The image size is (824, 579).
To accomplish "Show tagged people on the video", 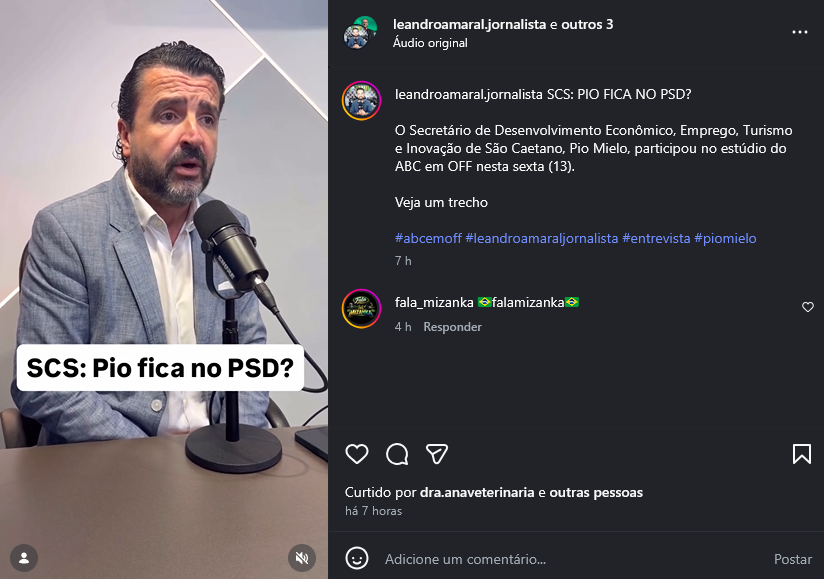I will point(24,557).
